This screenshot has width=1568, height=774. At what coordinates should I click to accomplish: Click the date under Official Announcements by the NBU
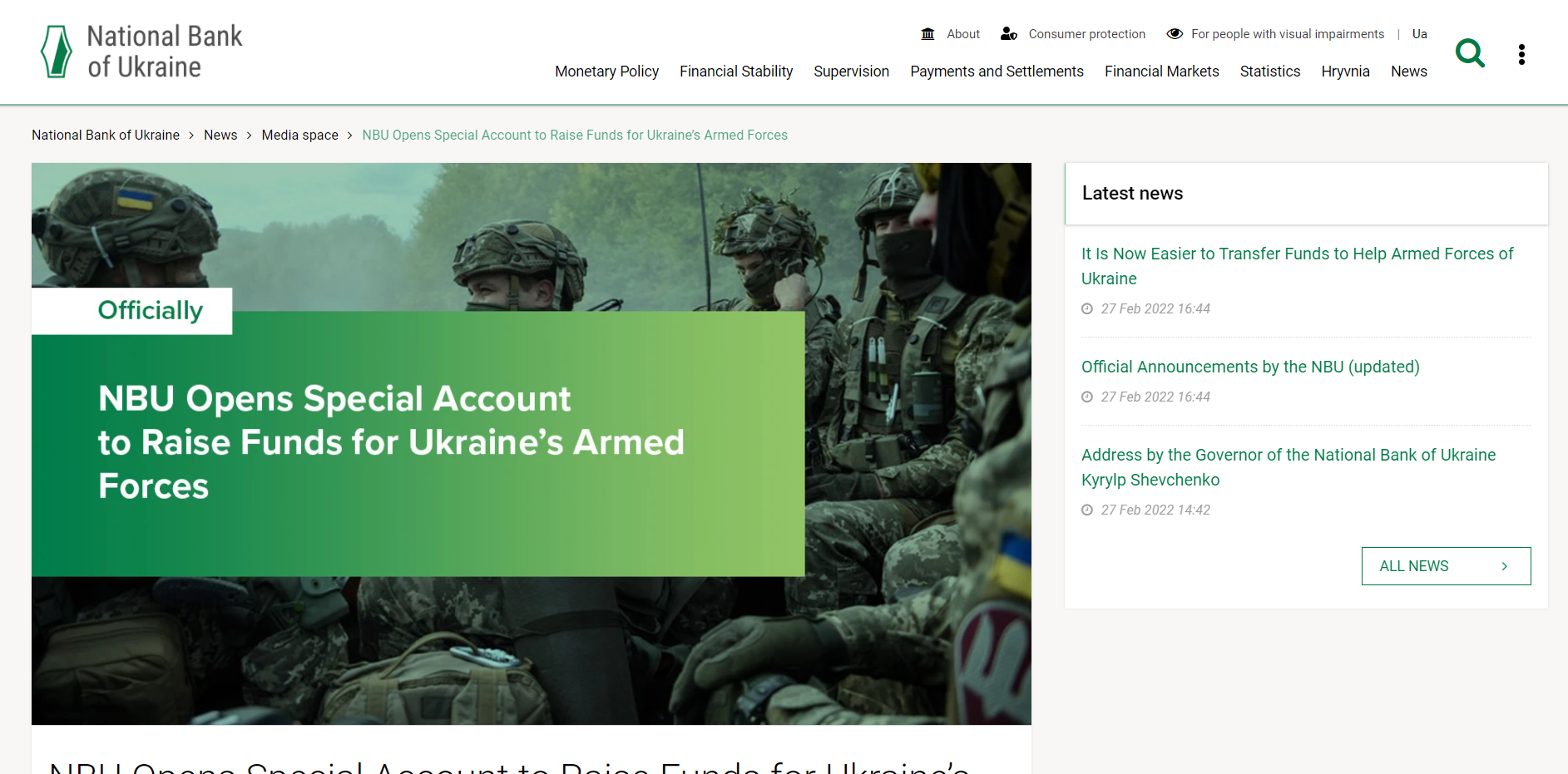click(1155, 397)
